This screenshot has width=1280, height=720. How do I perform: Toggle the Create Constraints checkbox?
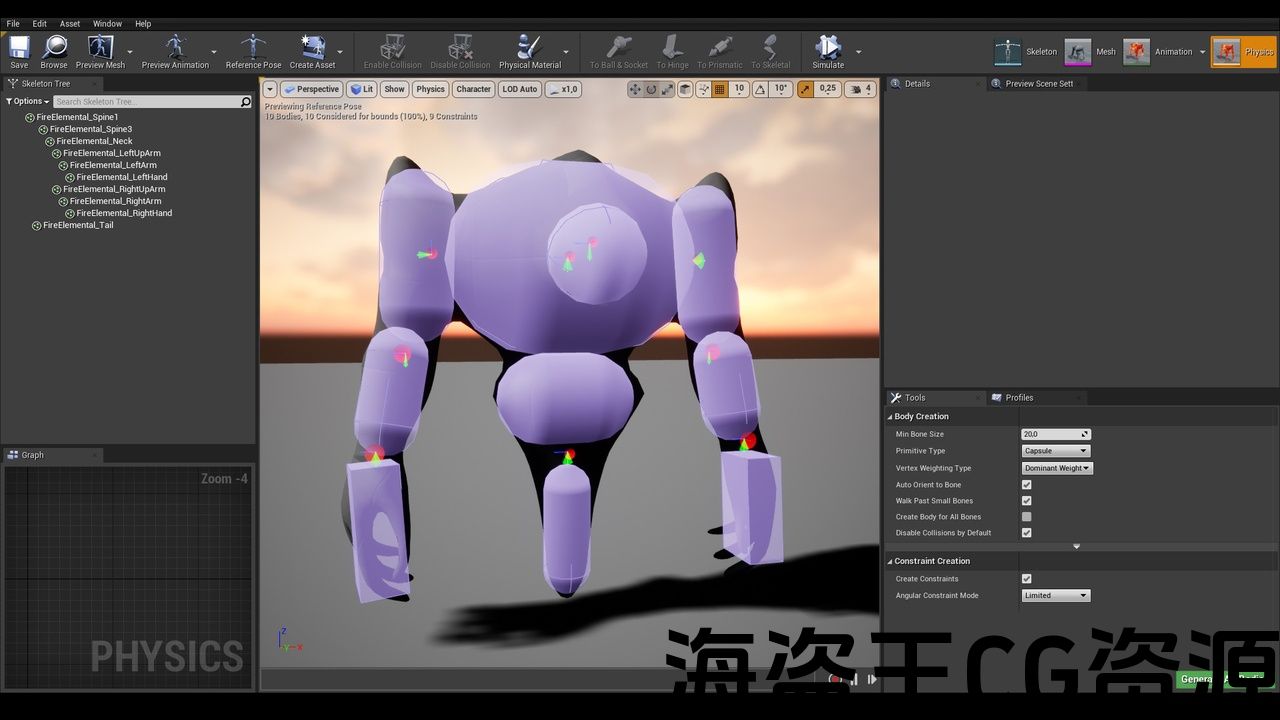point(1026,579)
